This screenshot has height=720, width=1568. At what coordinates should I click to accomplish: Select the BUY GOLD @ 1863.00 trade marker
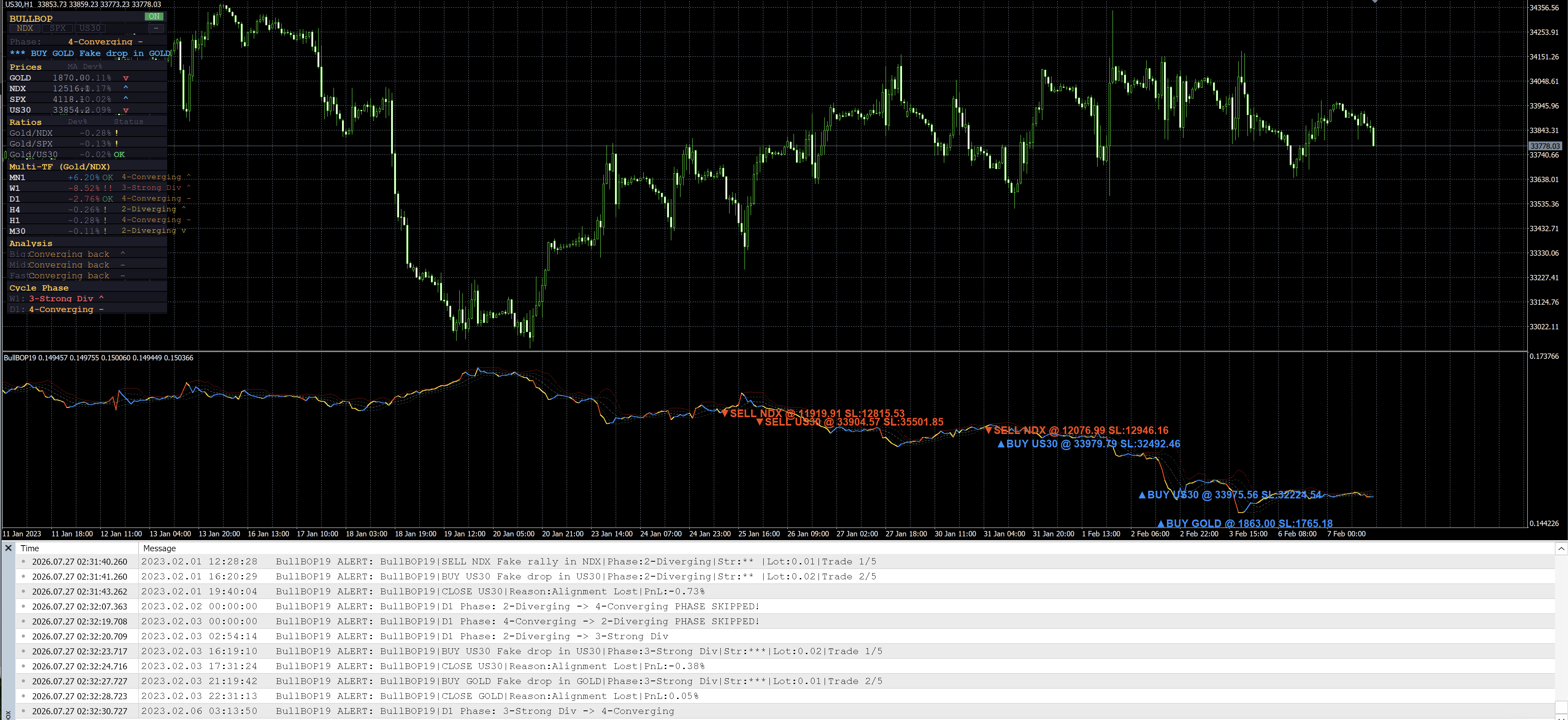[x=1245, y=523]
